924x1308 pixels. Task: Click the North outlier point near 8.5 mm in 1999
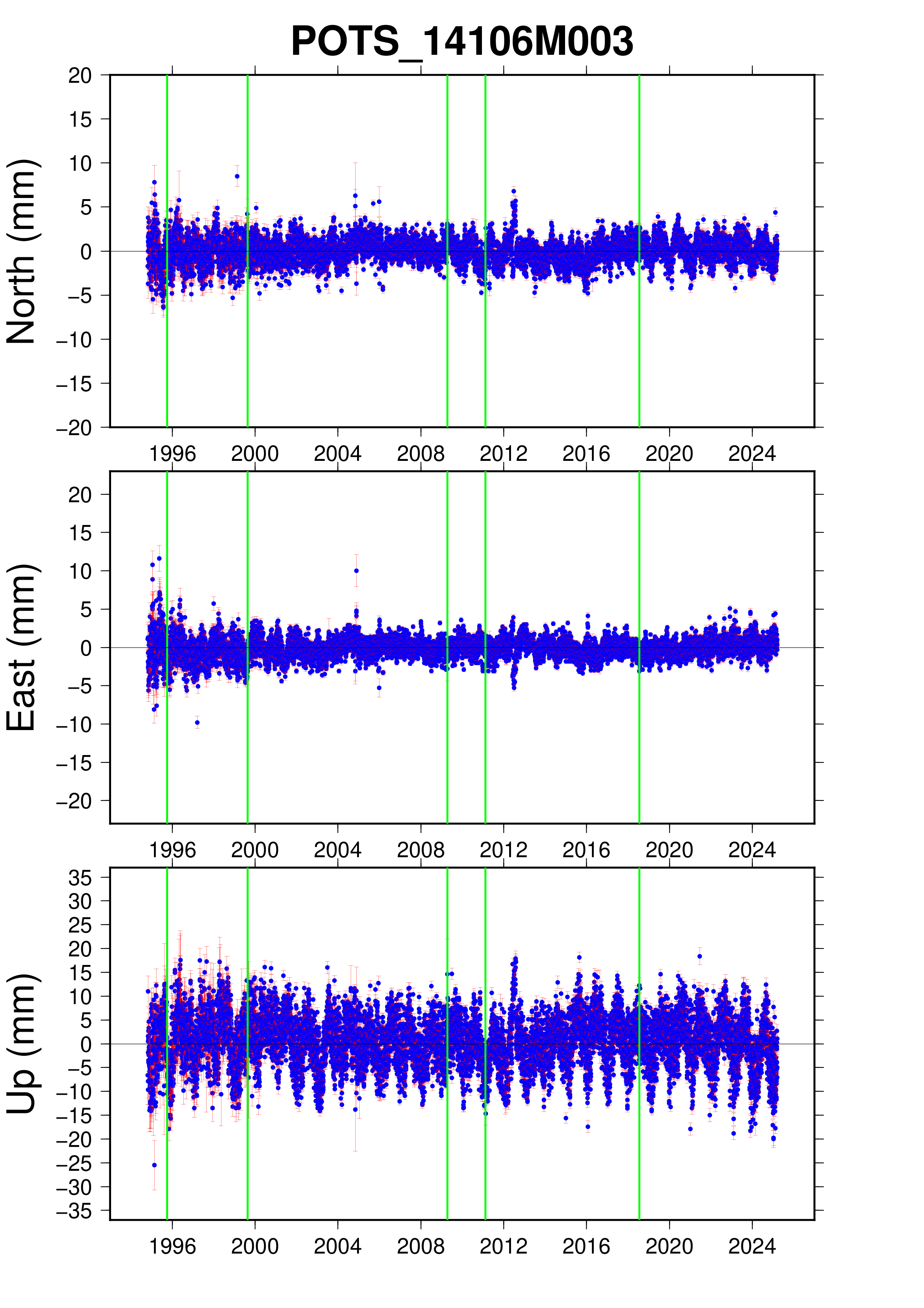point(237,176)
